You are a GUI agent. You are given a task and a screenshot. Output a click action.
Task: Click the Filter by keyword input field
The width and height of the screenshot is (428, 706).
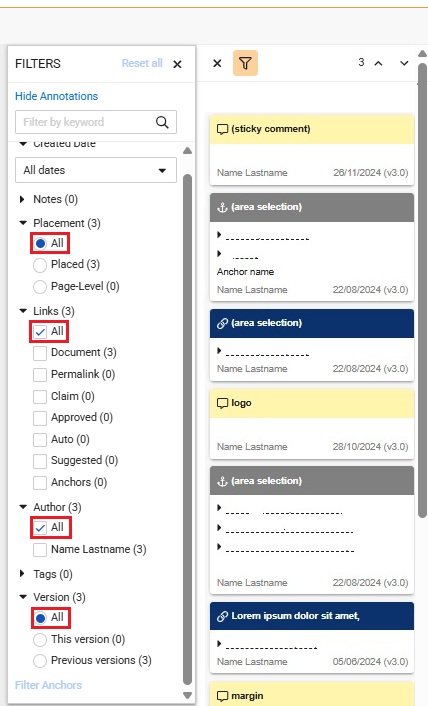(x=85, y=122)
